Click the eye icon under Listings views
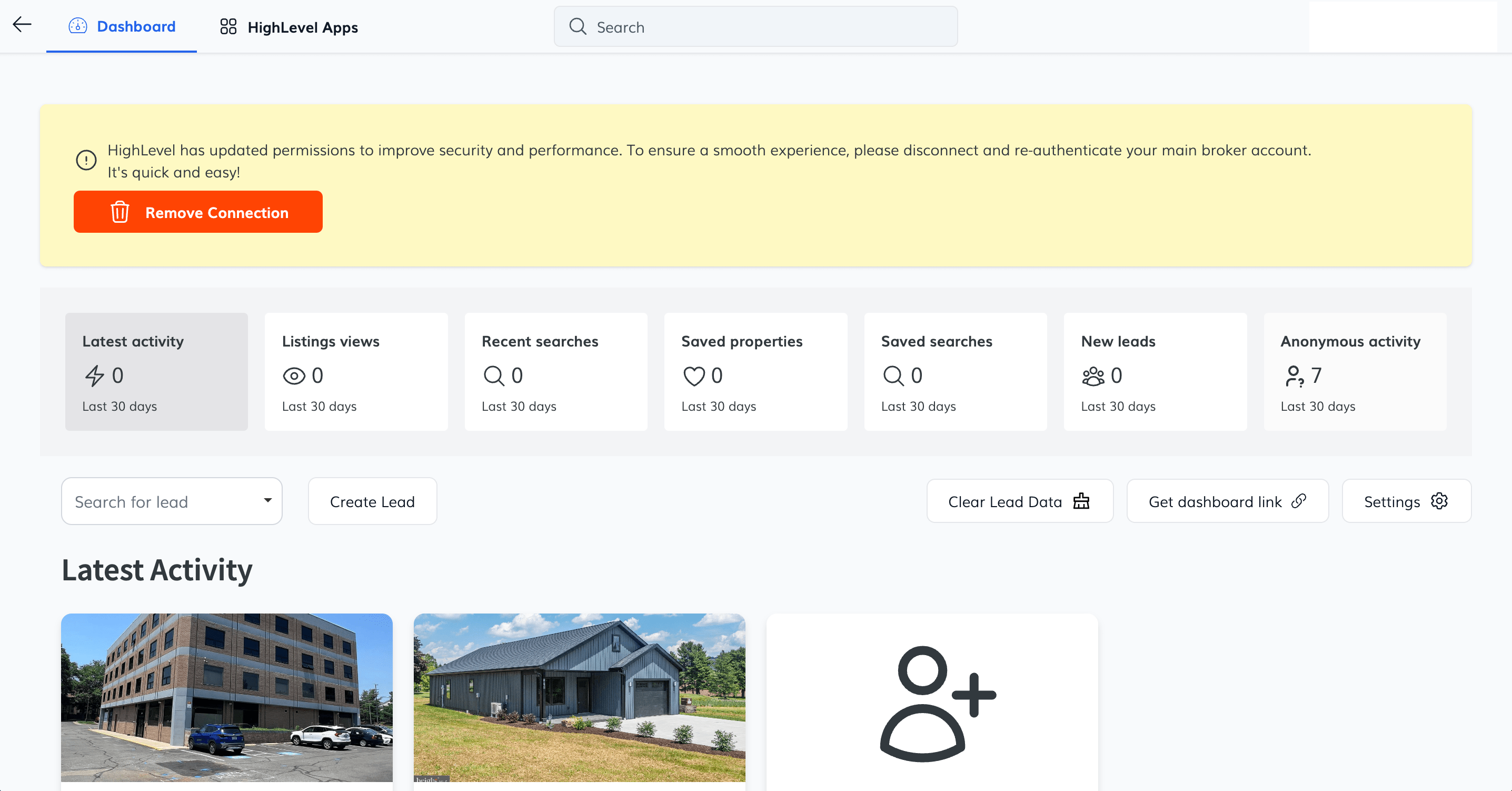The height and width of the screenshot is (791, 1512). click(x=294, y=376)
